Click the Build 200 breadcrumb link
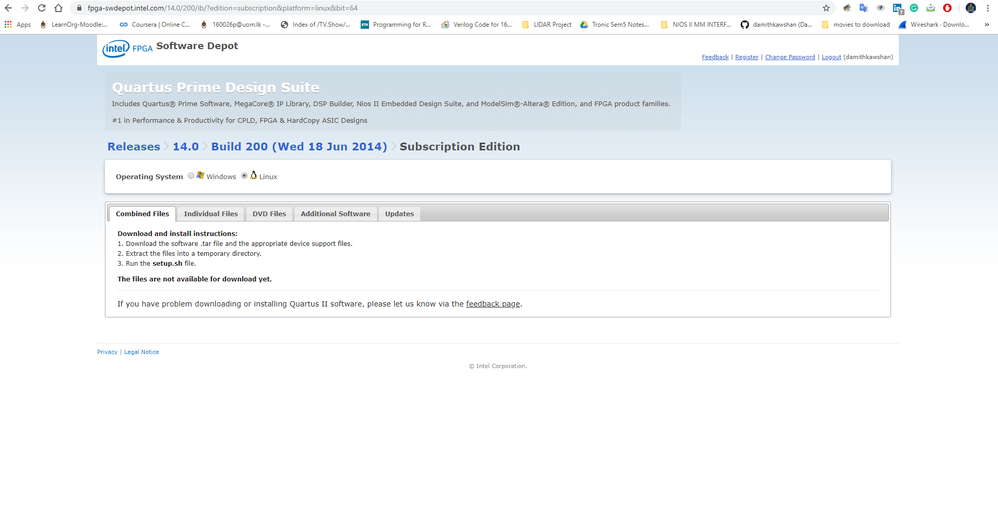Image resolution: width=998 pixels, height=519 pixels. pyautogui.click(x=299, y=146)
